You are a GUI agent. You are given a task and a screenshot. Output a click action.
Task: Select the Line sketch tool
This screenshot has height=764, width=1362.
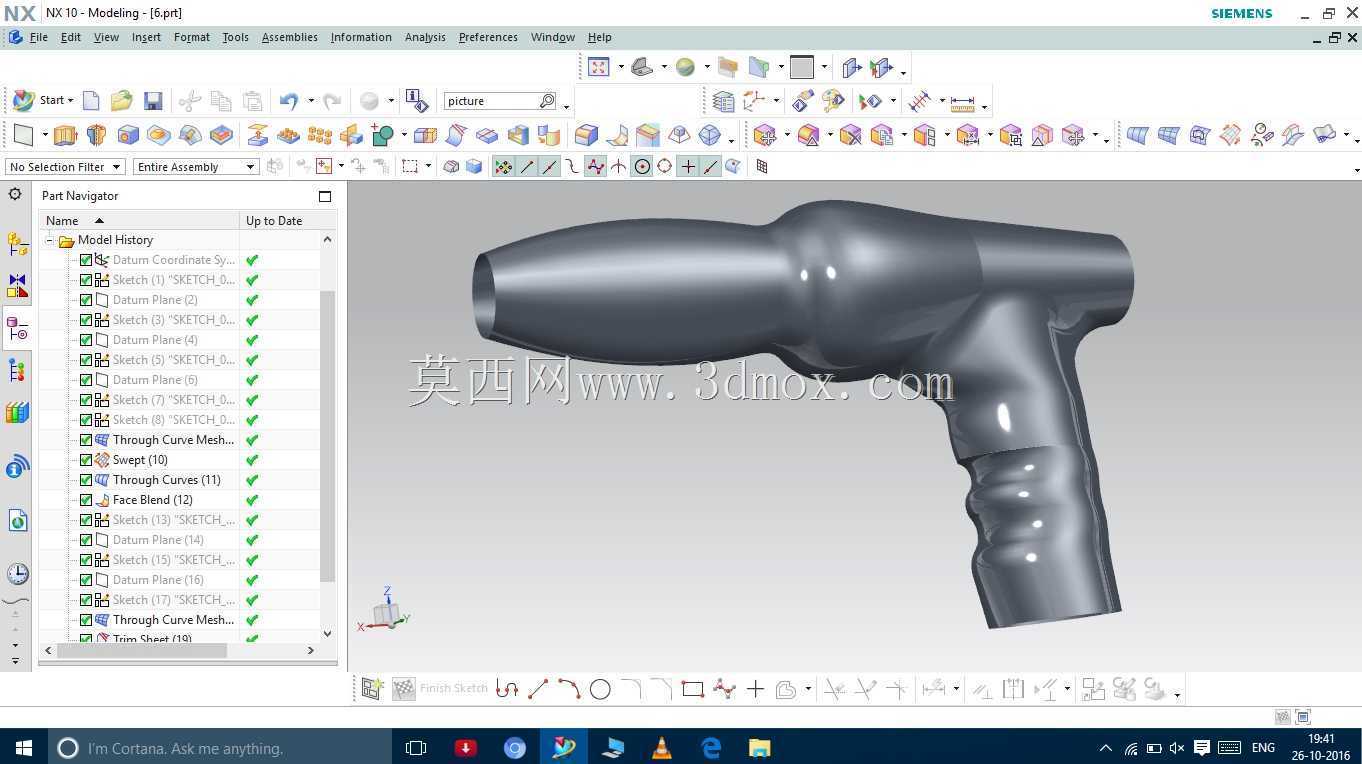[538, 689]
